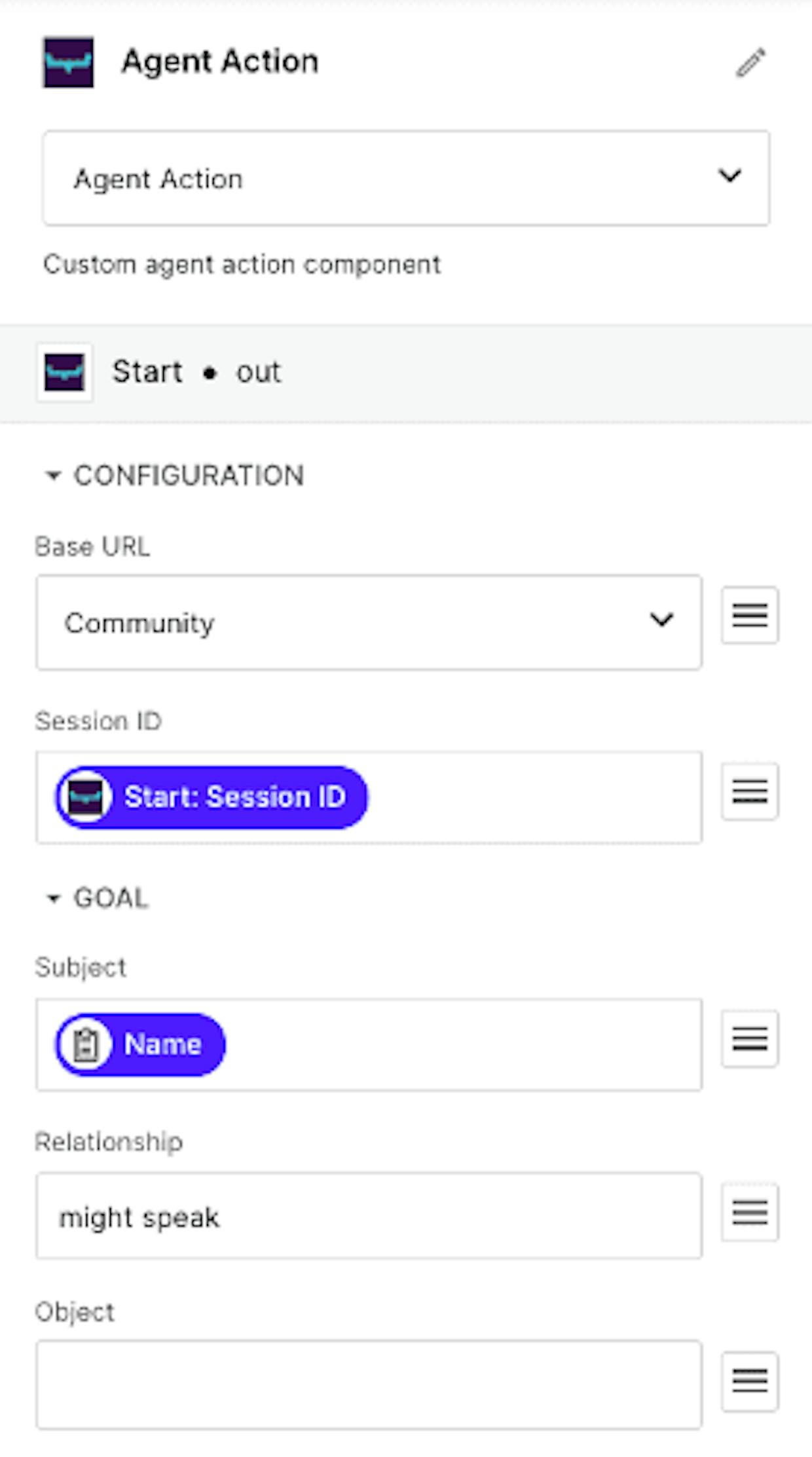Click the clipboard icon in the Name pill
Image resolution: width=812 pixels, height=1457 pixels.
coord(86,1045)
